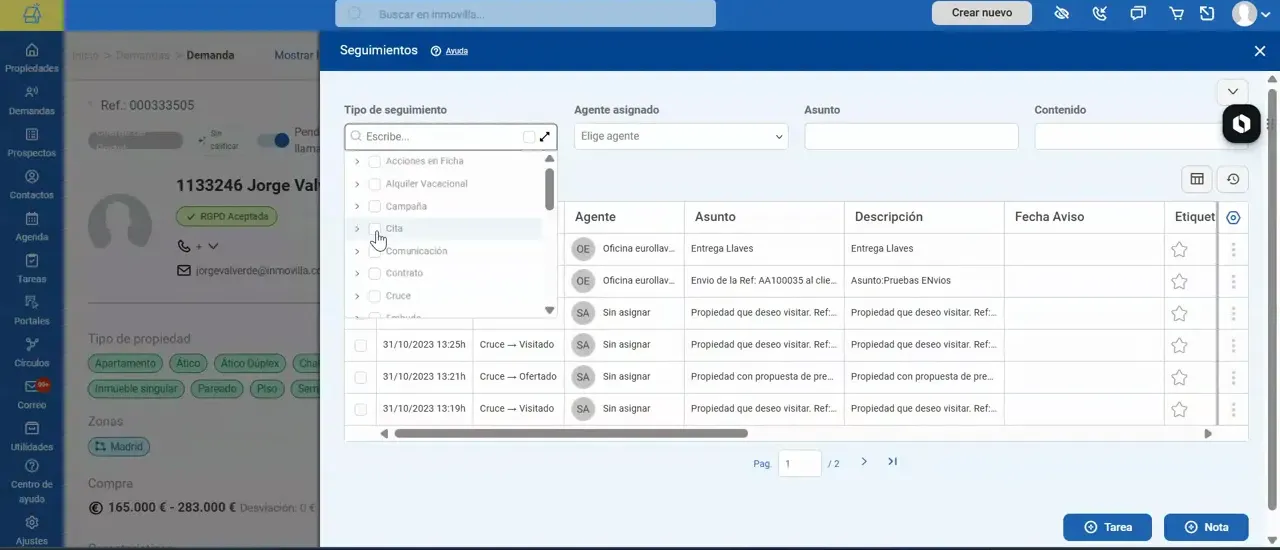Focus the Asunto filter field
This screenshot has height=550, width=1280.
pyautogui.click(x=911, y=137)
